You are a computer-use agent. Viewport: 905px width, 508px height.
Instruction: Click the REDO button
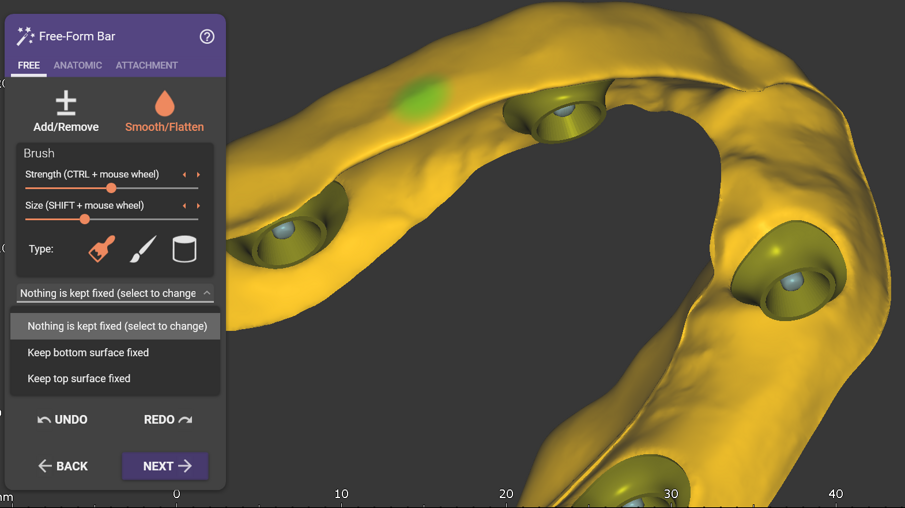point(168,420)
